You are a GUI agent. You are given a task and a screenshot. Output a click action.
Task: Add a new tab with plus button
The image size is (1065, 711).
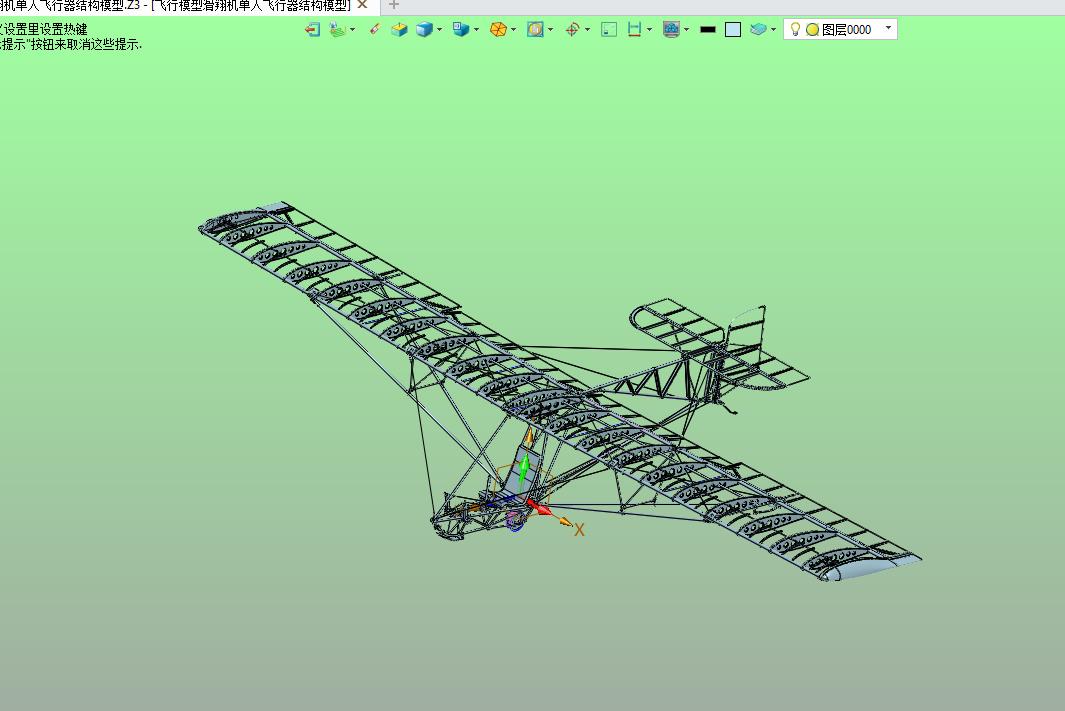(x=393, y=5)
